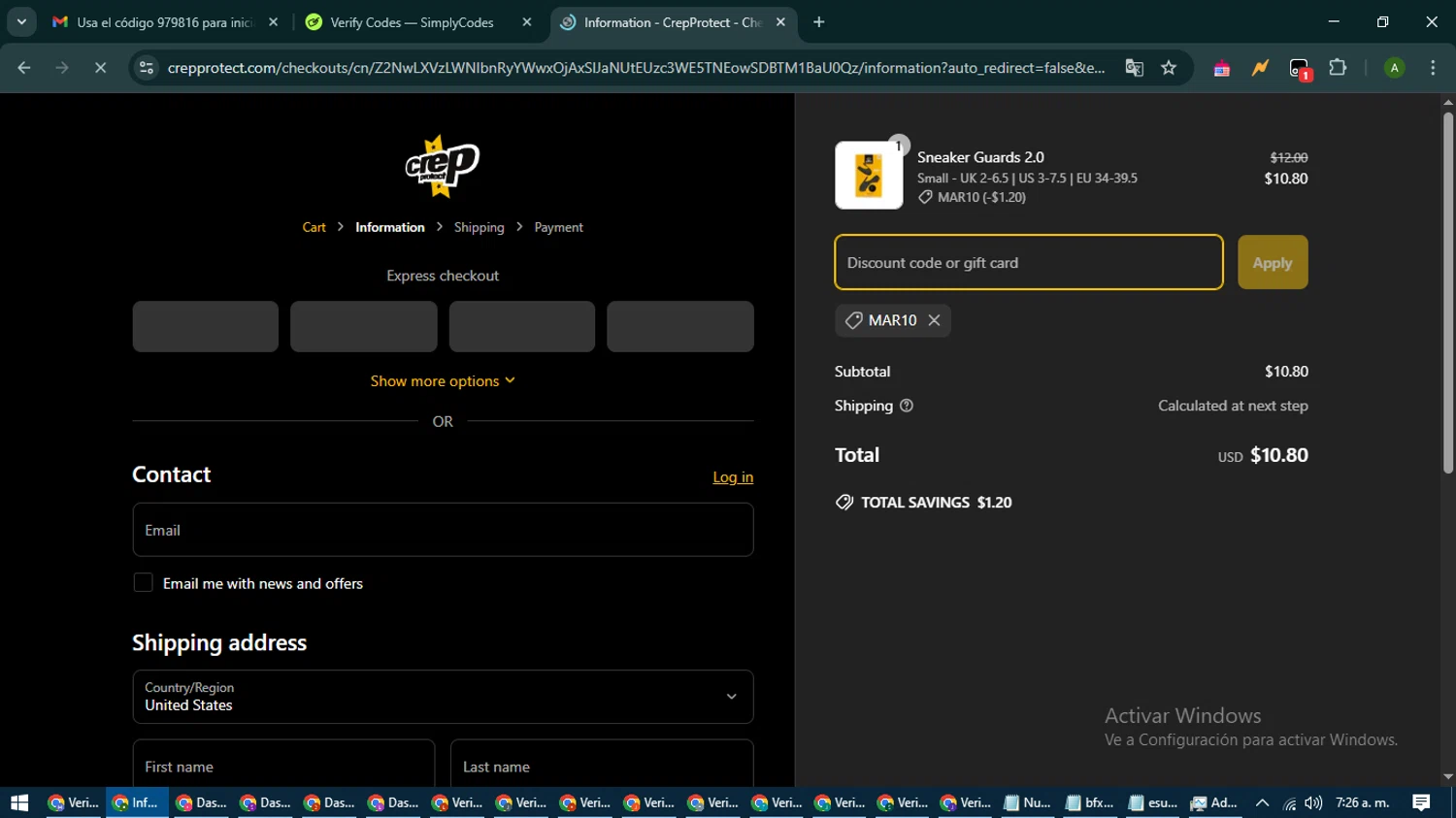This screenshot has width=1456, height=818.
Task: Open the Ad... taskbar item
Action: [x=1214, y=802]
